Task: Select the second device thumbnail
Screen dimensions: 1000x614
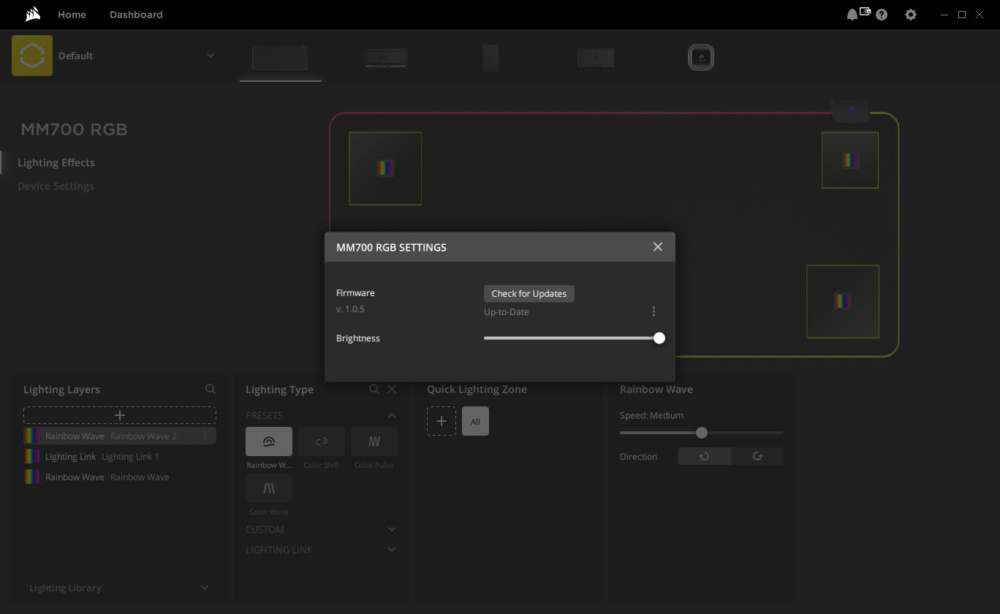Action: [x=386, y=58]
